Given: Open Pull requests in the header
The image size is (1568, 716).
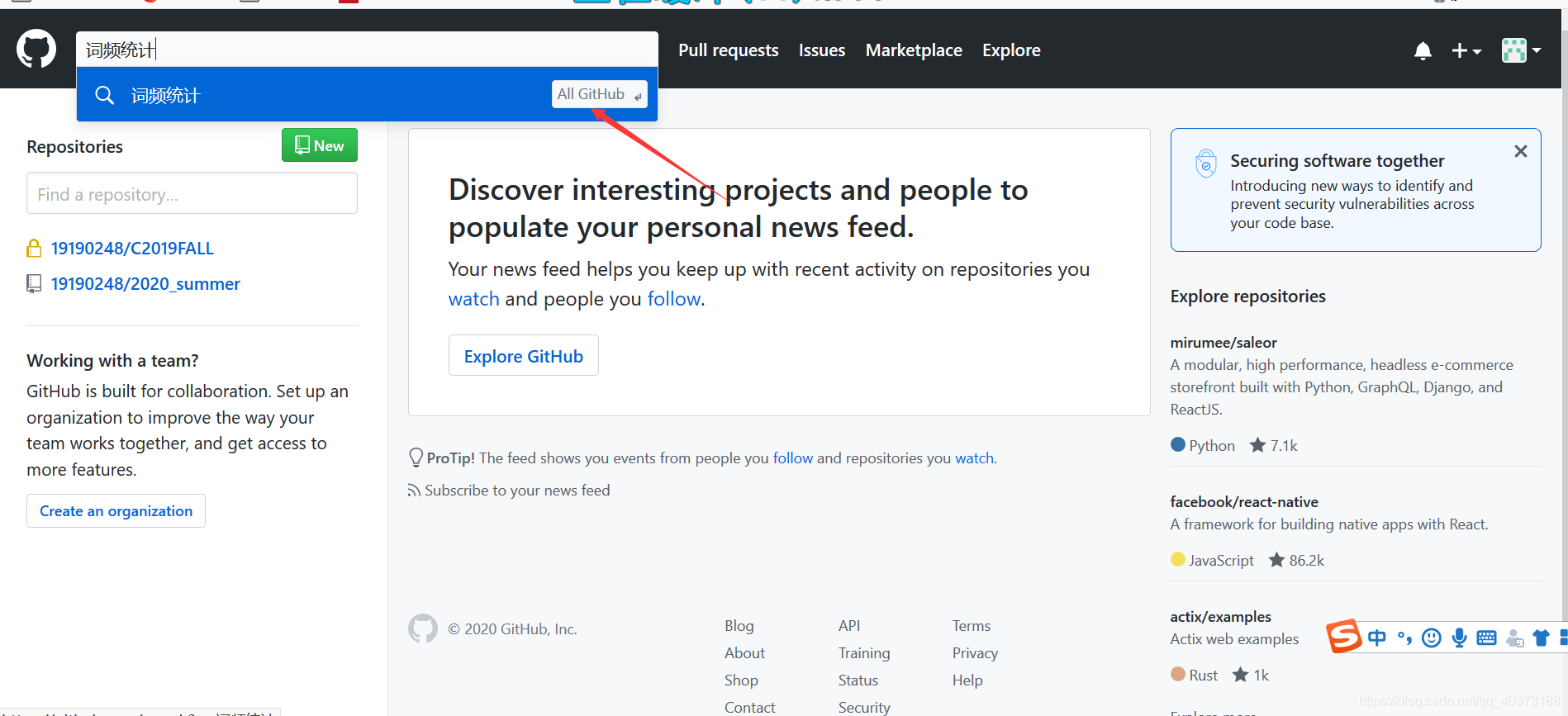Looking at the screenshot, I should pos(729,50).
